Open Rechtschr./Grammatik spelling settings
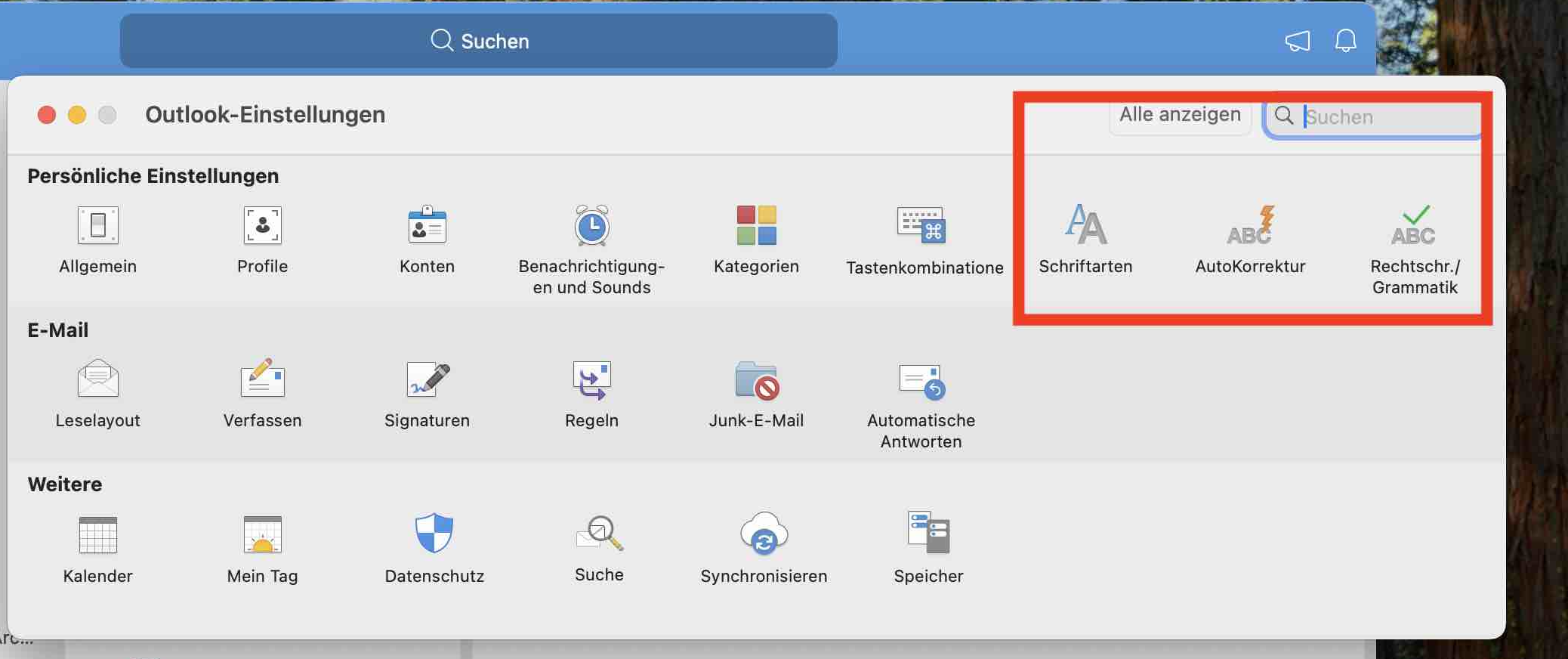The width and height of the screenshot is (1568, 659). click(1415, 250)
